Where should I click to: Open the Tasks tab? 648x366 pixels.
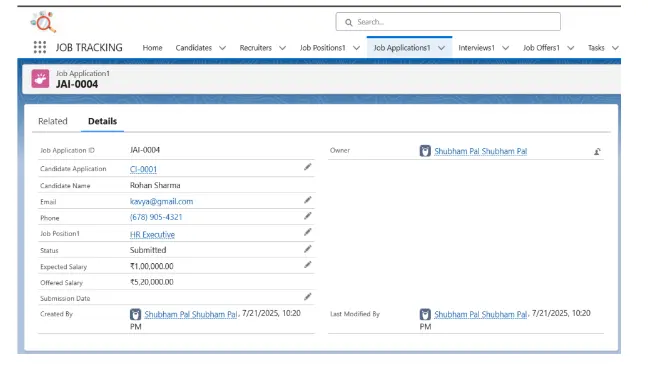pos(596,48)
